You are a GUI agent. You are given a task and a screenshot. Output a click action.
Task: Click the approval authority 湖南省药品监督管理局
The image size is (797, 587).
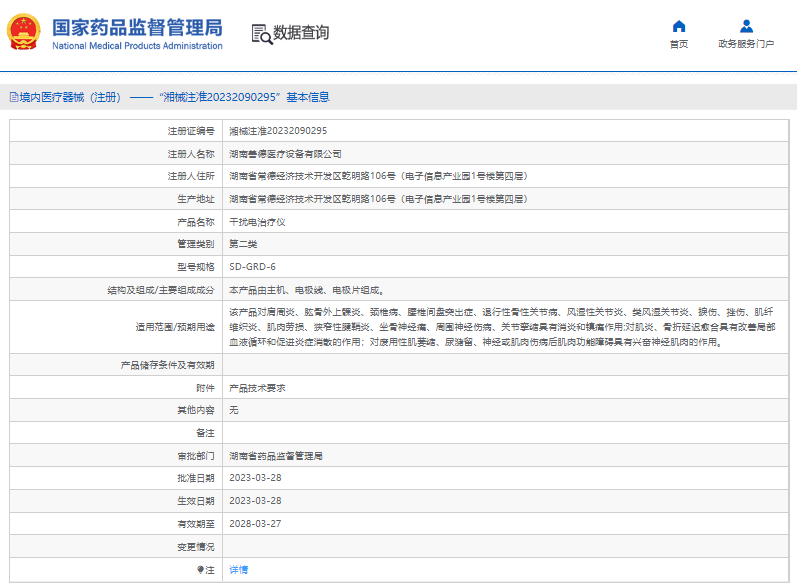click(276, 455)
